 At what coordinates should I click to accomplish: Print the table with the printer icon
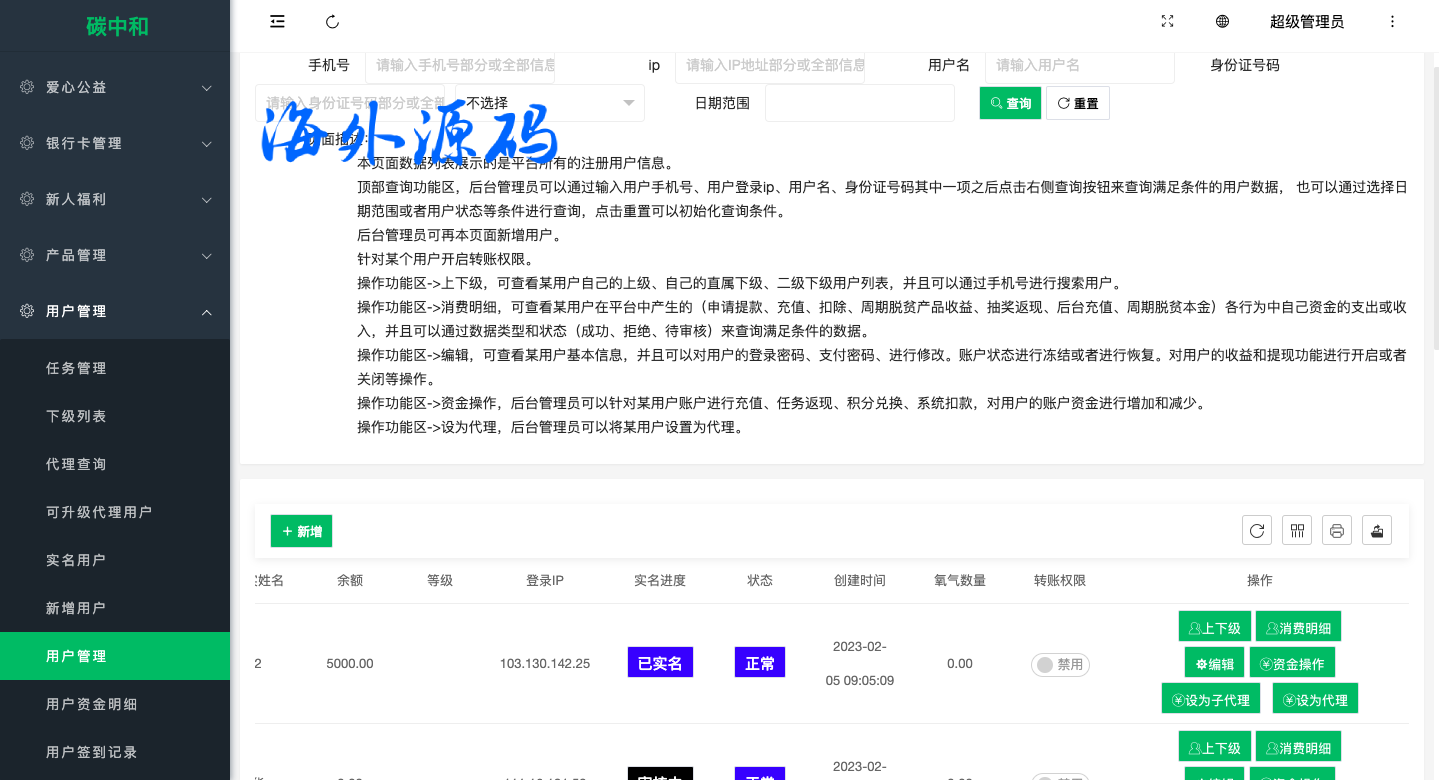point(1337,530)
